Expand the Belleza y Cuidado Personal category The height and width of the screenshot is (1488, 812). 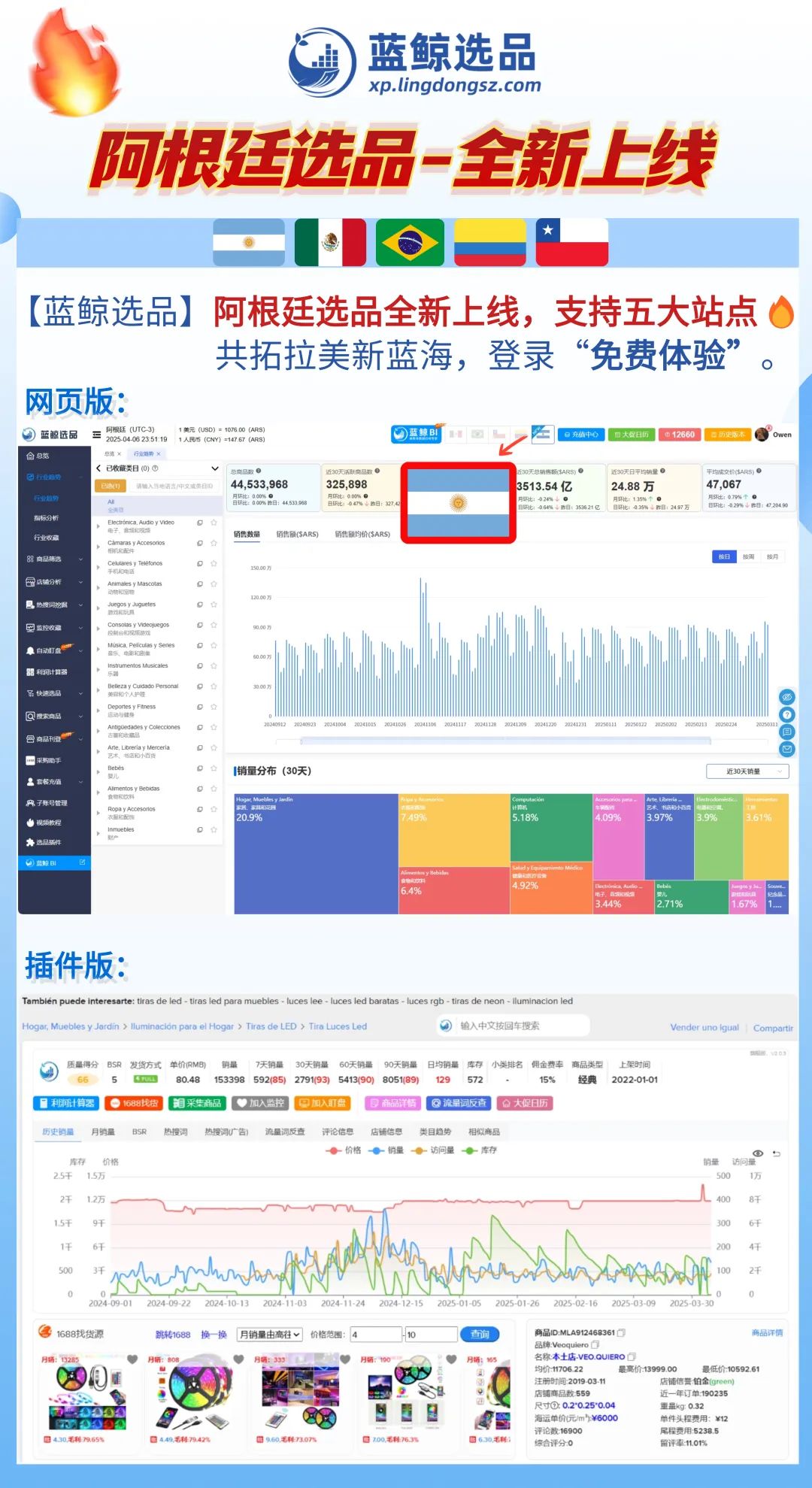tap(98, 691)
